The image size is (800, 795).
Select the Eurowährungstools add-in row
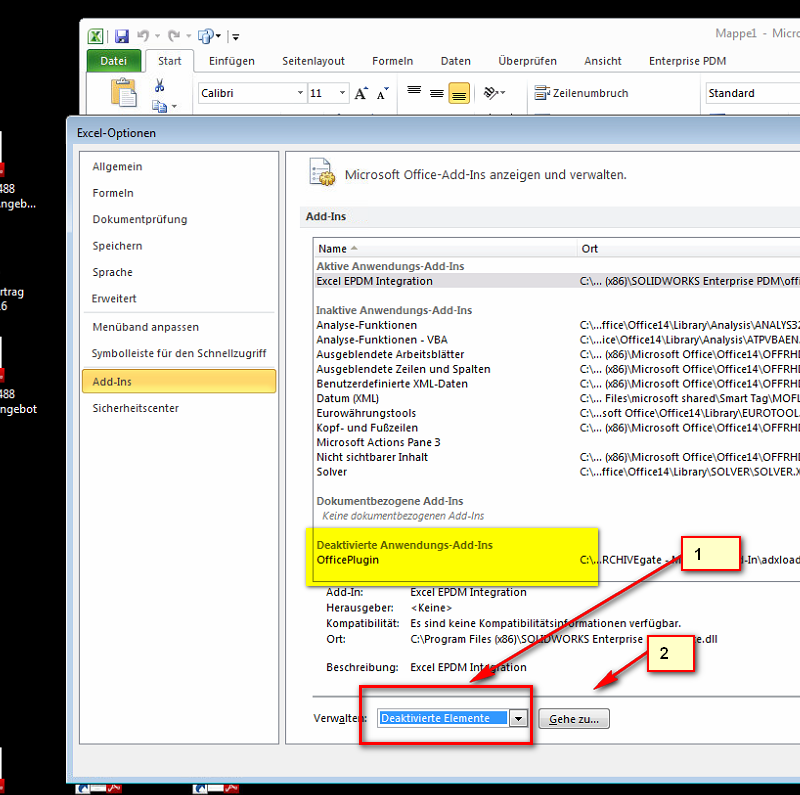pos(557,413)
